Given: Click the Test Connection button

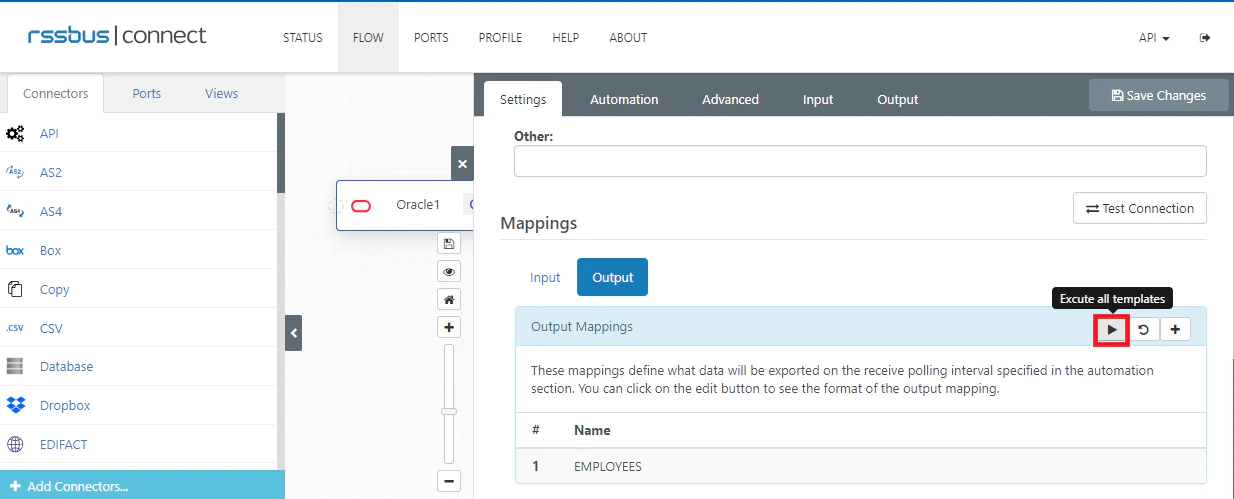Looking at the screenshot, I should [1139, 208].
